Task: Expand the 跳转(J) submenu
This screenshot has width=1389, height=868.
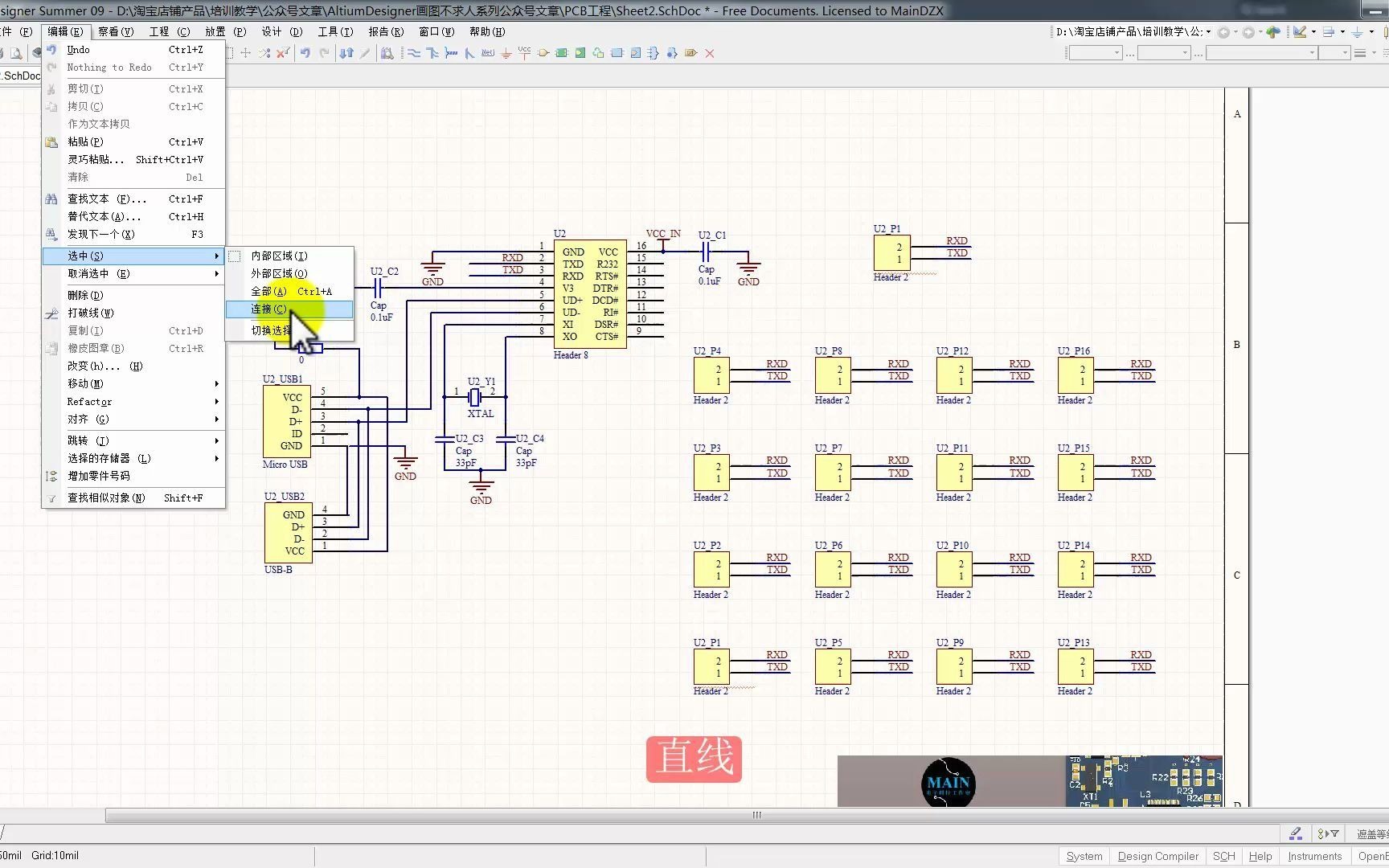Action: 133,440
